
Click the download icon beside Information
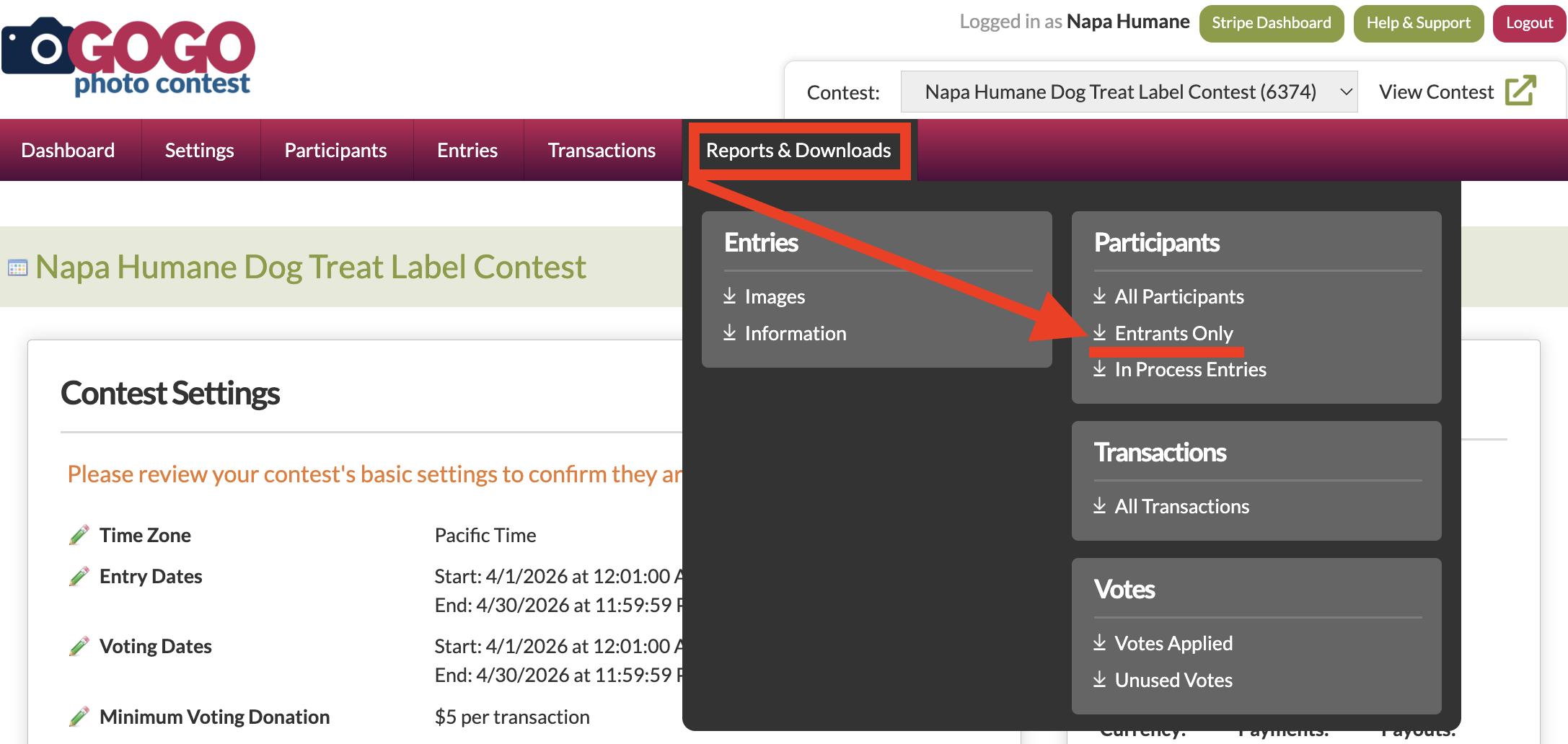tap(730, 332)
